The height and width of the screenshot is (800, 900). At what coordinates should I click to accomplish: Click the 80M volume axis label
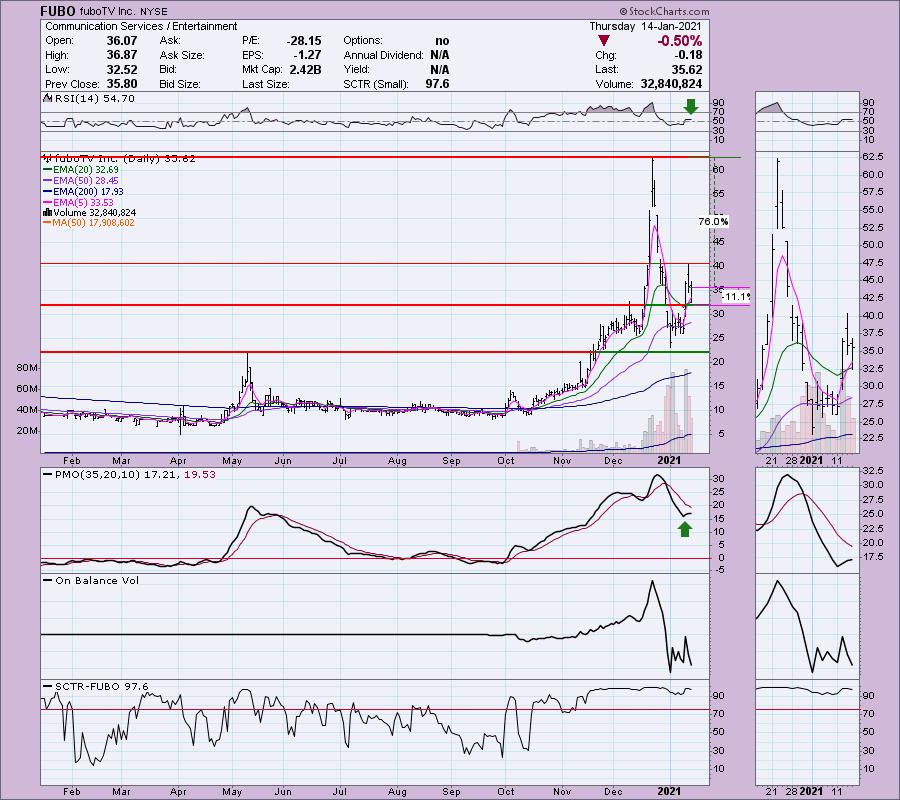tap(27, 367)
